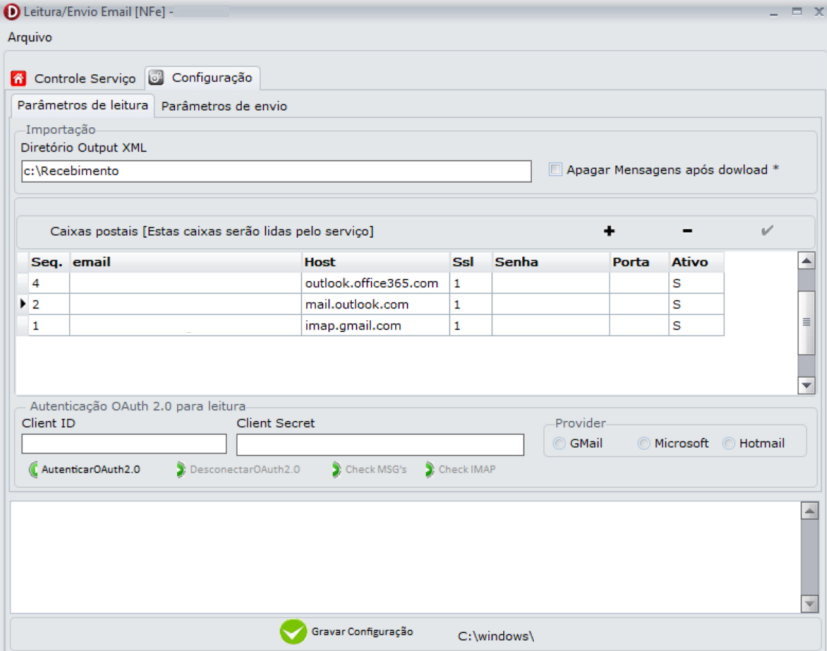Click the Porta cell in the imap.gmail.com row
827x651 pixels.
(x=639, y=326)
